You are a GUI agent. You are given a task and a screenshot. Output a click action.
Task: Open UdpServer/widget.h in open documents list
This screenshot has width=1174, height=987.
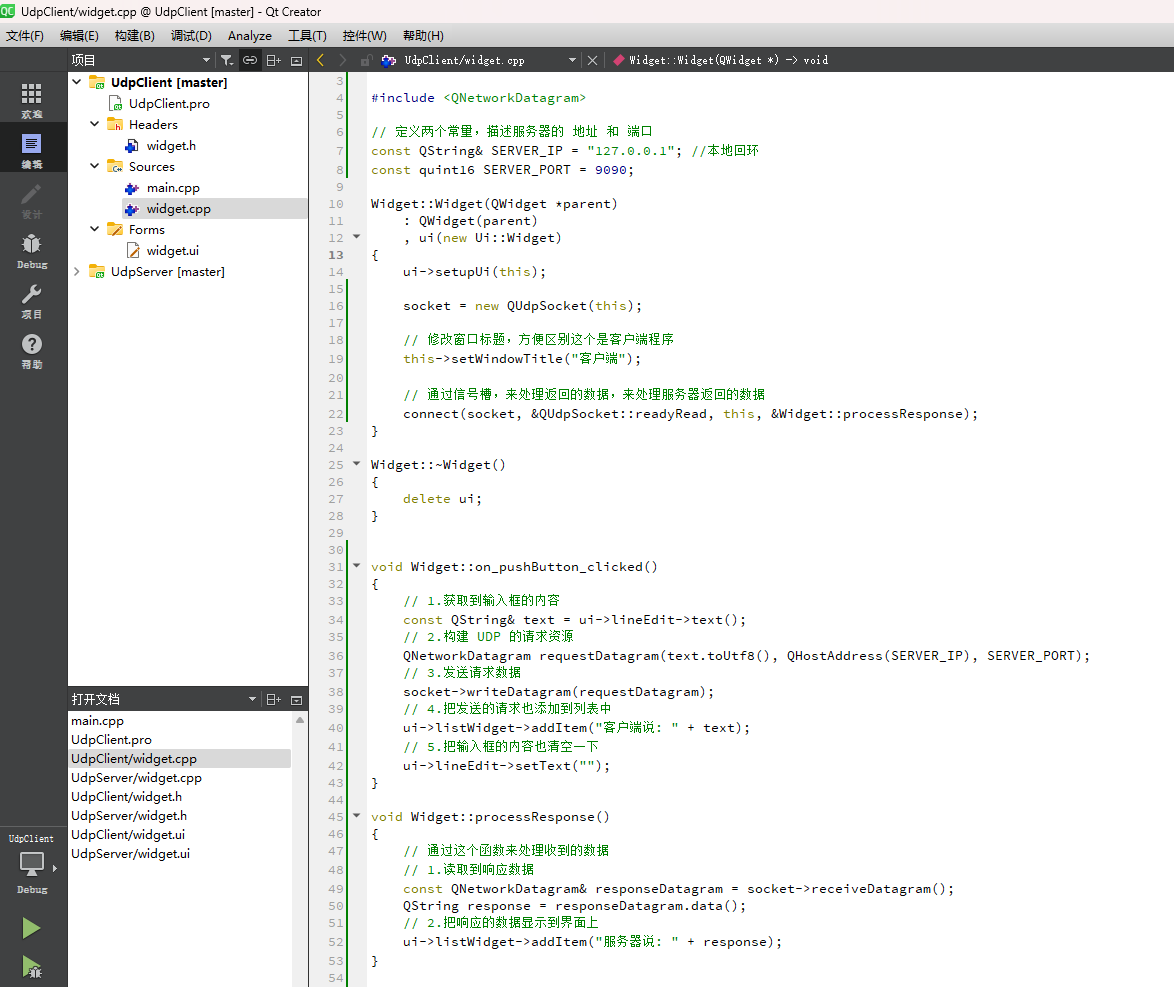click(129, 816)
